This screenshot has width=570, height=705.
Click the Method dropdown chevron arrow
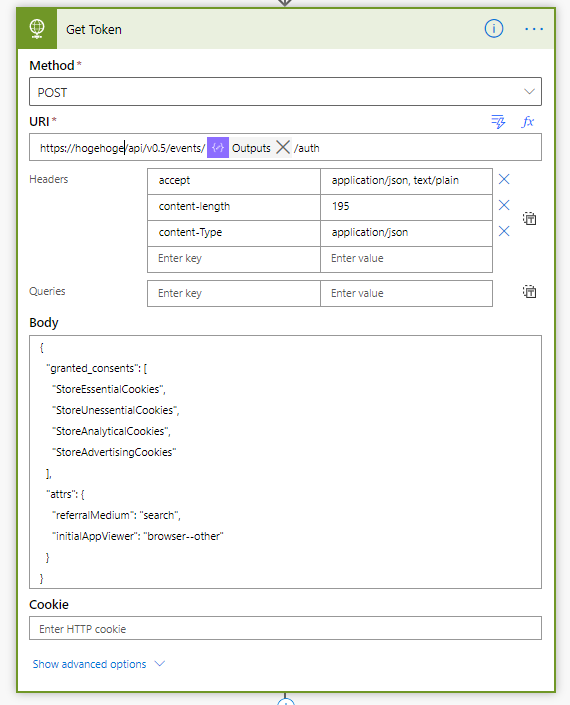[529, 92]
